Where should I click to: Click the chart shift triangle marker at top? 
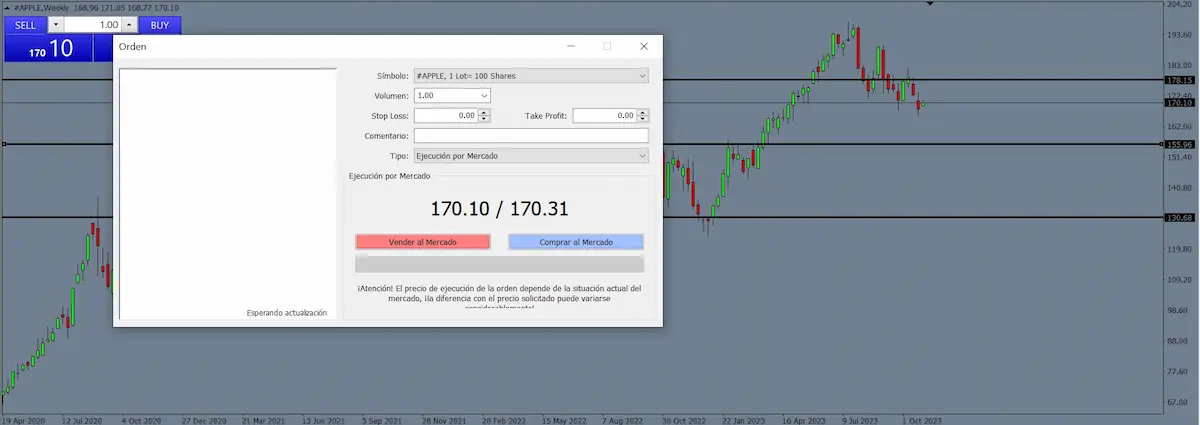coord(931,4)
